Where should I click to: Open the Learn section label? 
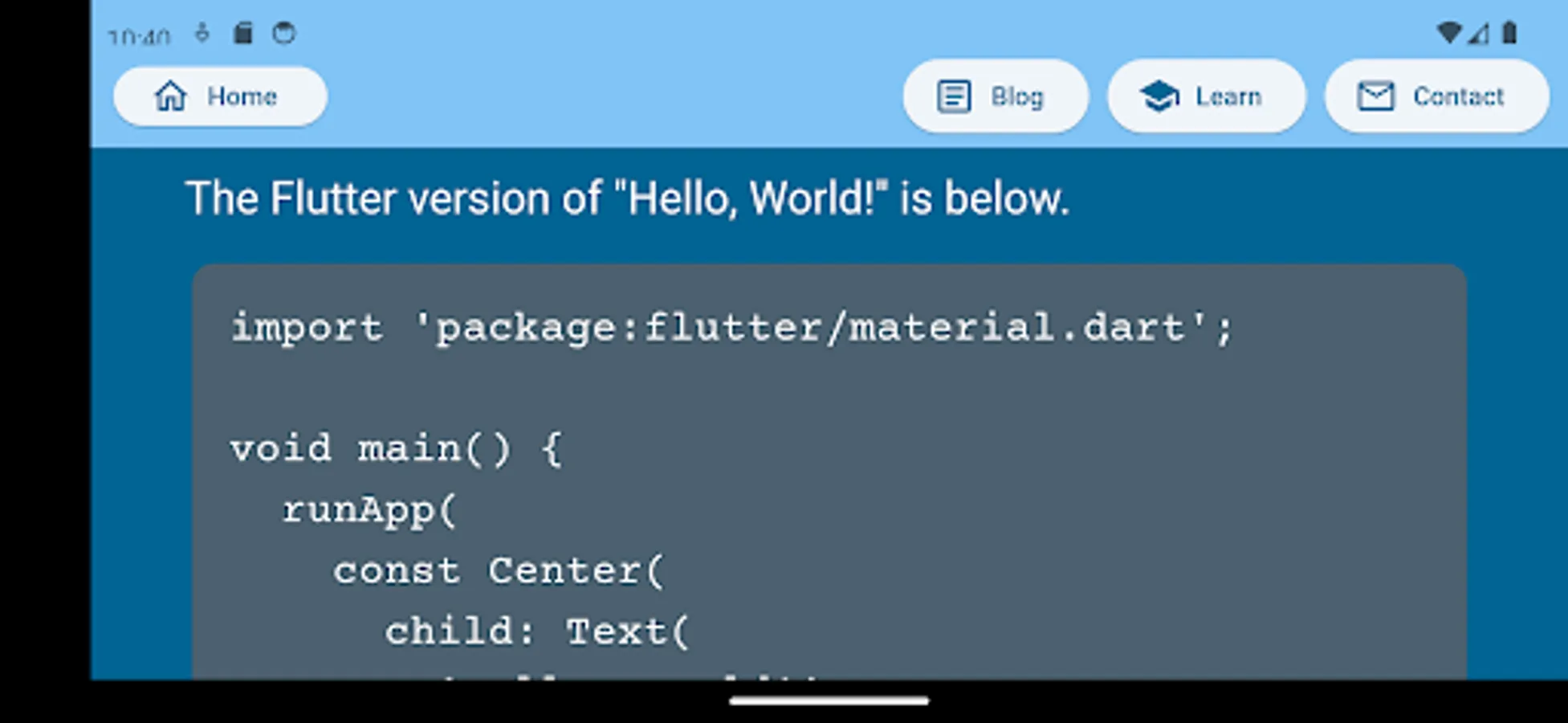coord(1228,96)
